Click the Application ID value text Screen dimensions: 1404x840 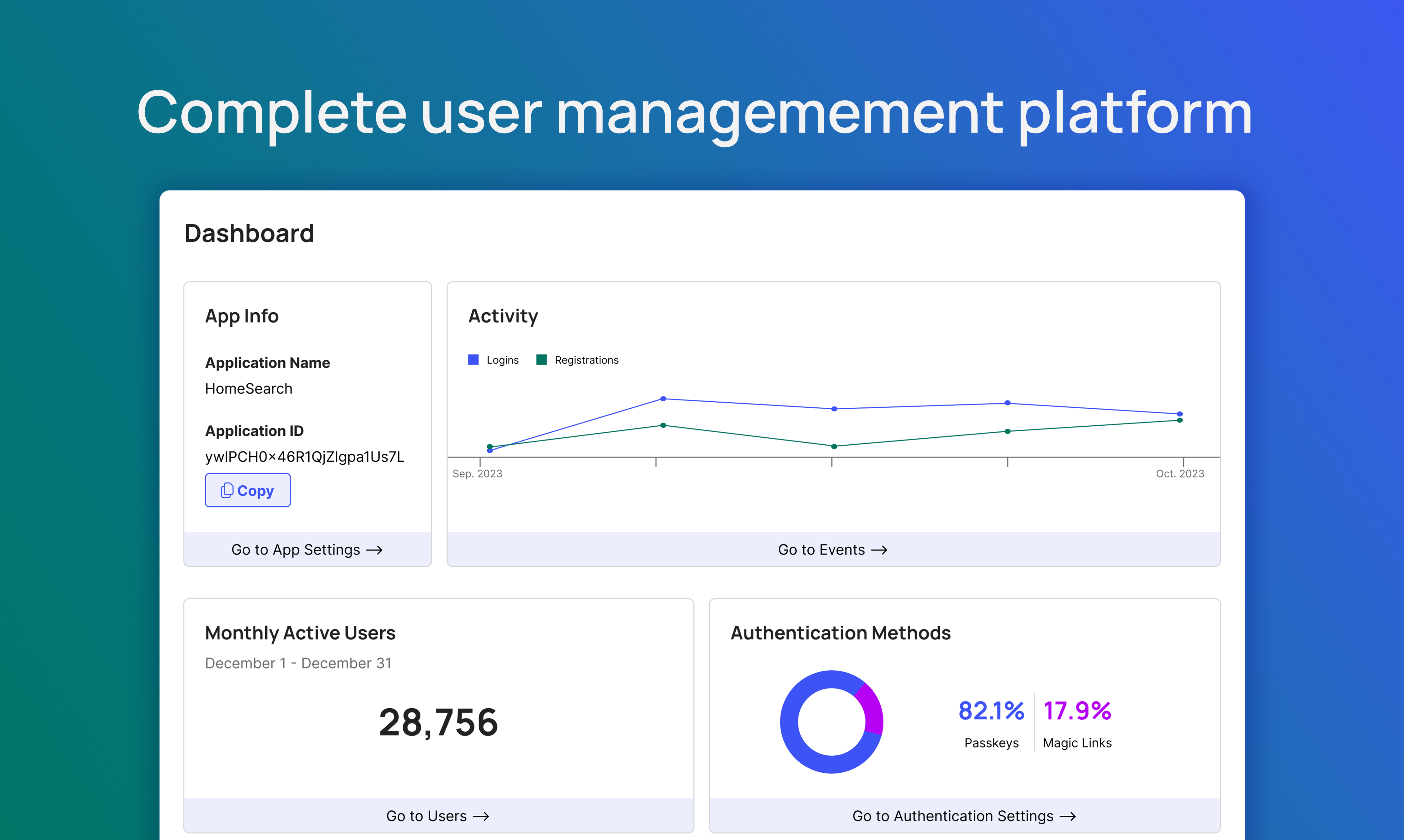coord(304,457)
